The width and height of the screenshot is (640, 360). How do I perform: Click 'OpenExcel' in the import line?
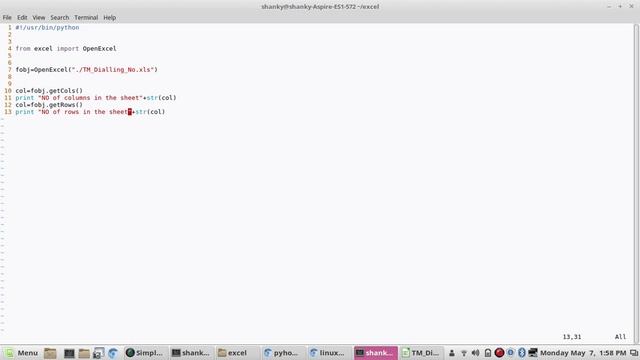[99, 49]
